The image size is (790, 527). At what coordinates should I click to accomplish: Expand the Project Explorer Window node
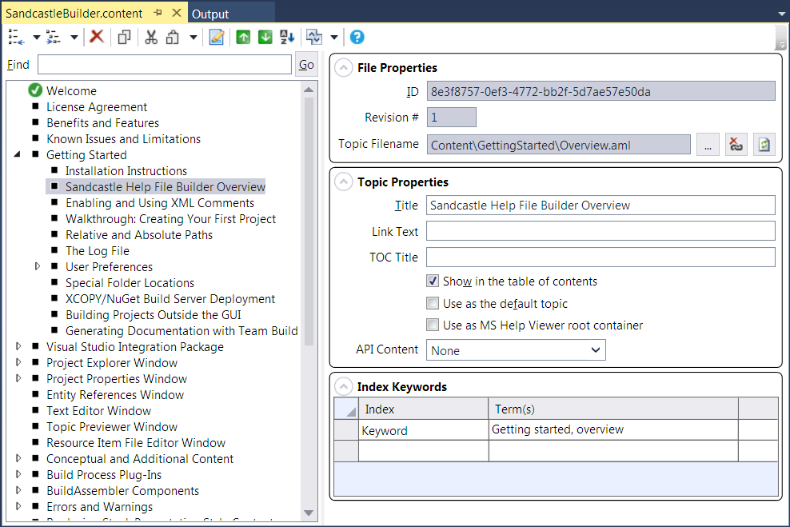pyautogui.click(x=18, y=362)
